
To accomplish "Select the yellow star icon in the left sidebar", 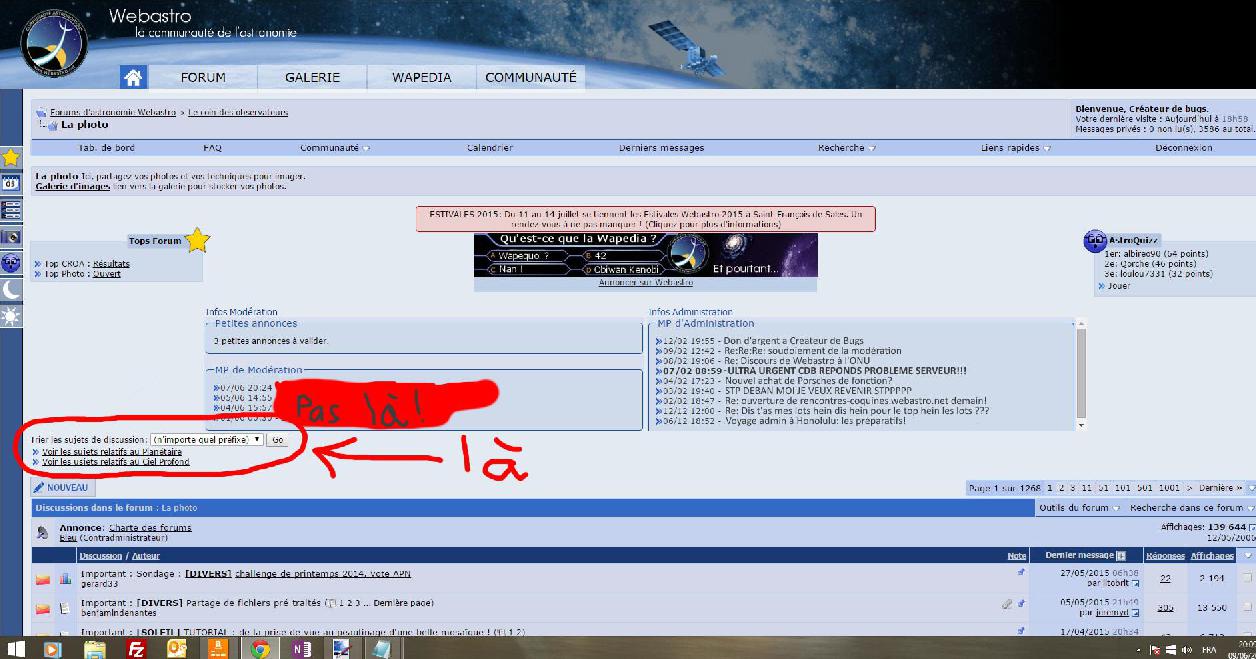I will click(11, 157).
